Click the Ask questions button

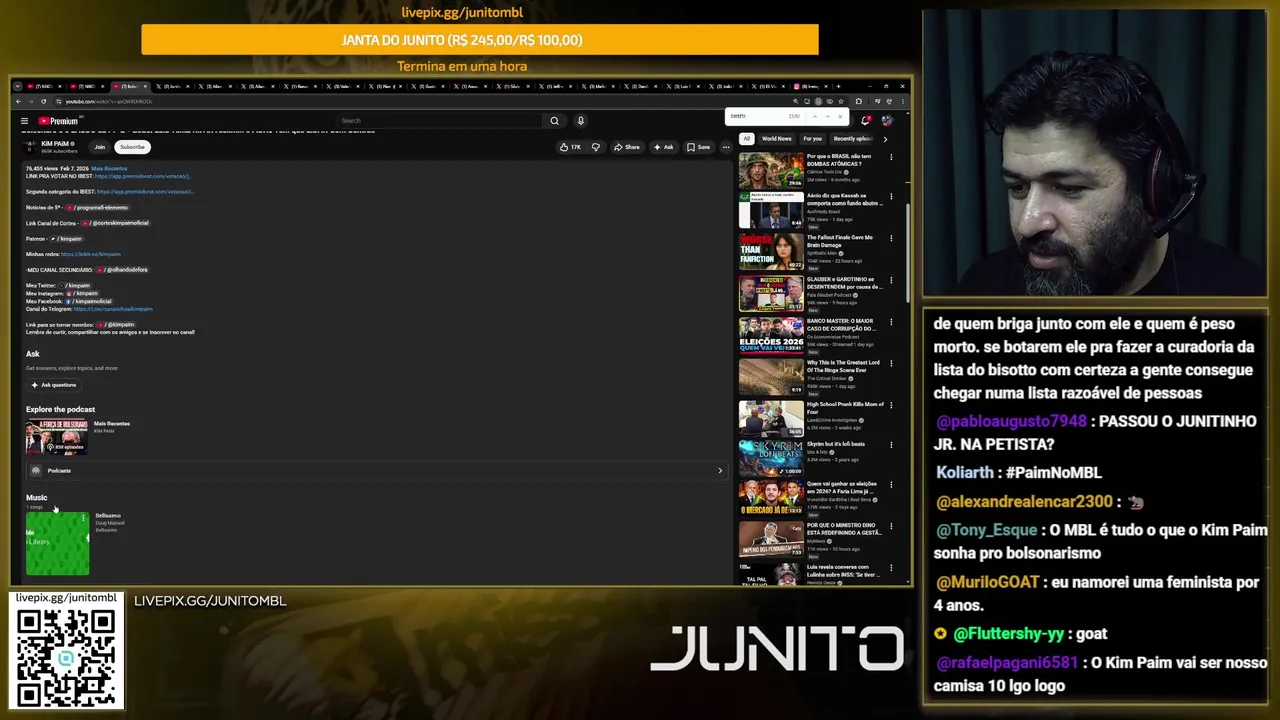53,385
